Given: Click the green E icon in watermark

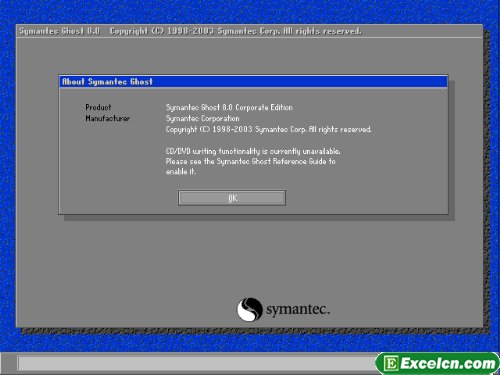Looking at the screenshot, I should point(391,363).
